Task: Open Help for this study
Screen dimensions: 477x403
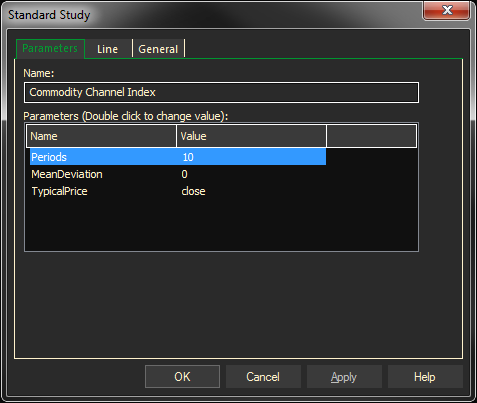Action: (x=425, y=377)
